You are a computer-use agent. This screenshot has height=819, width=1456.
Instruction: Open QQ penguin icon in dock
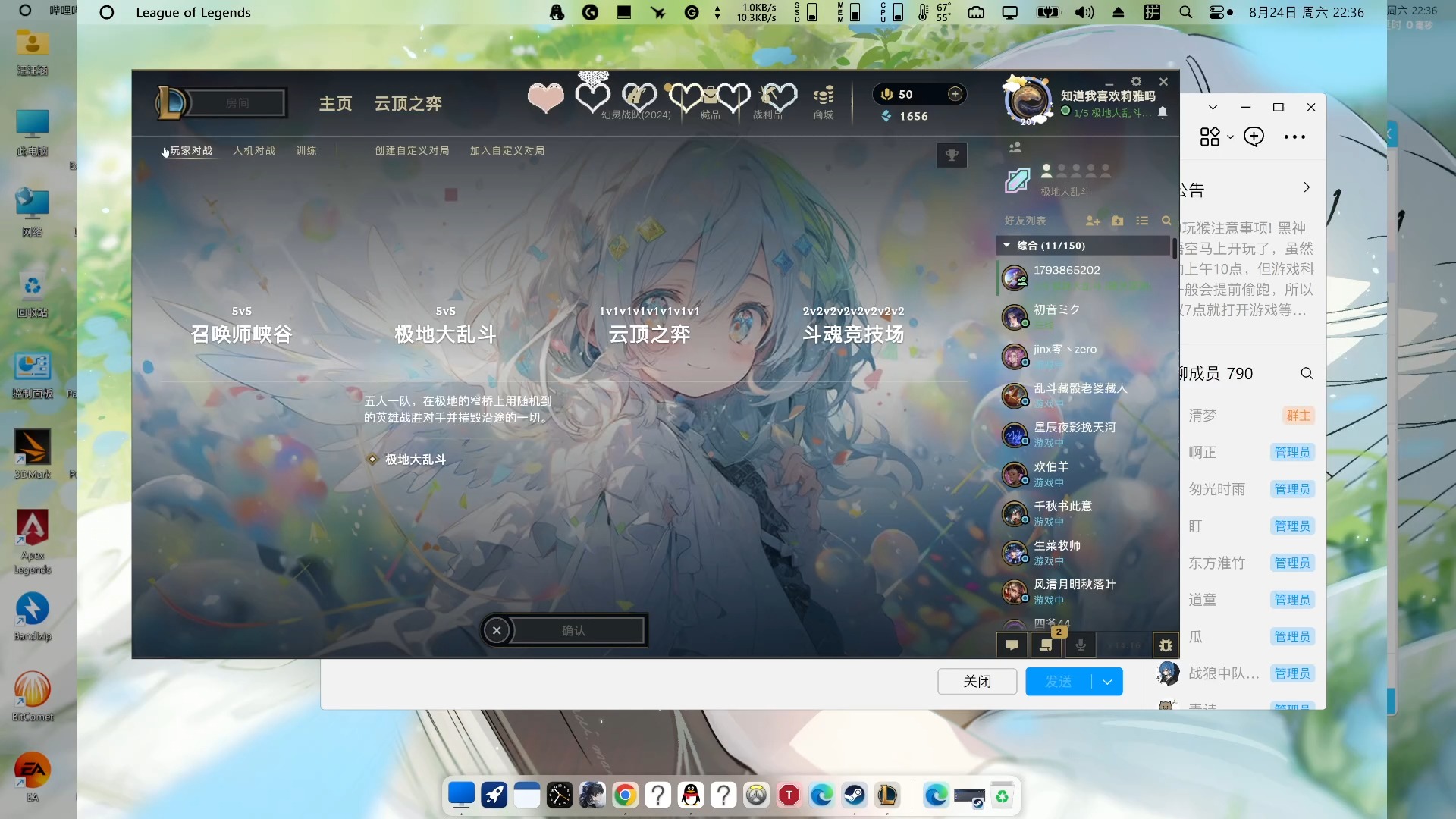tap(690, 795)
